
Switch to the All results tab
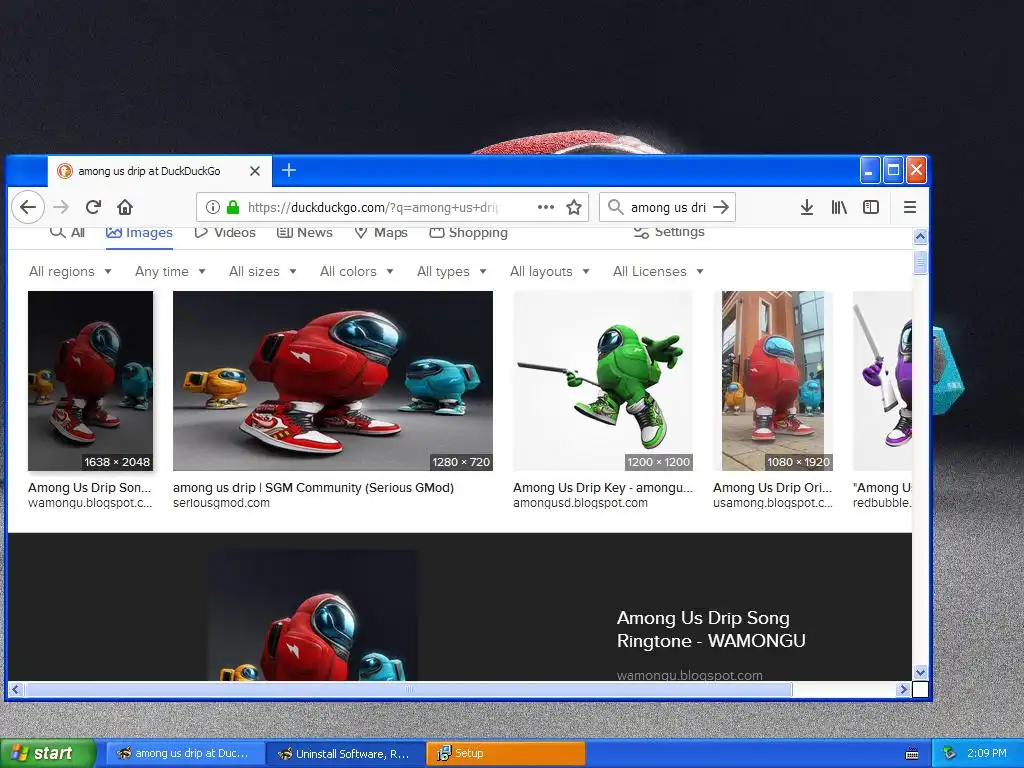click(x=68, y=232)
